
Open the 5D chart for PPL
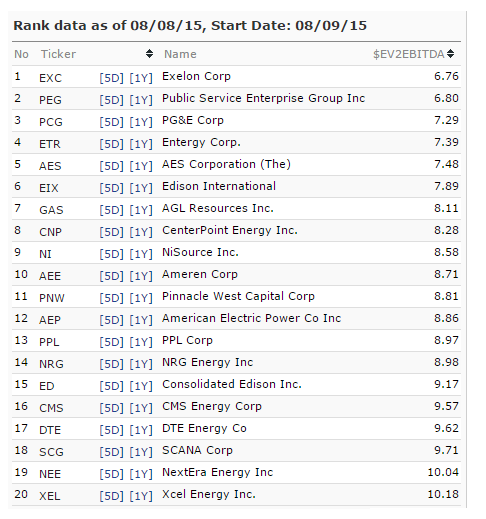(111, 342)
